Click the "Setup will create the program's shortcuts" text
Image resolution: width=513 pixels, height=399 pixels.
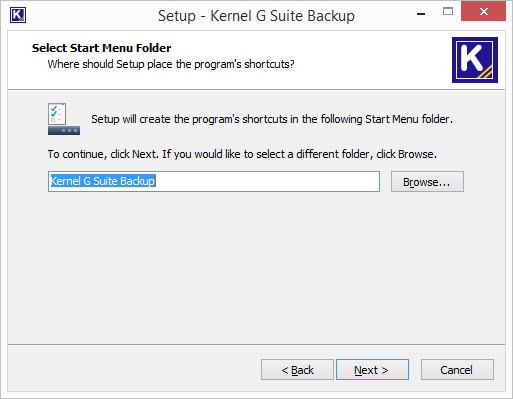[x=272, y=119]
